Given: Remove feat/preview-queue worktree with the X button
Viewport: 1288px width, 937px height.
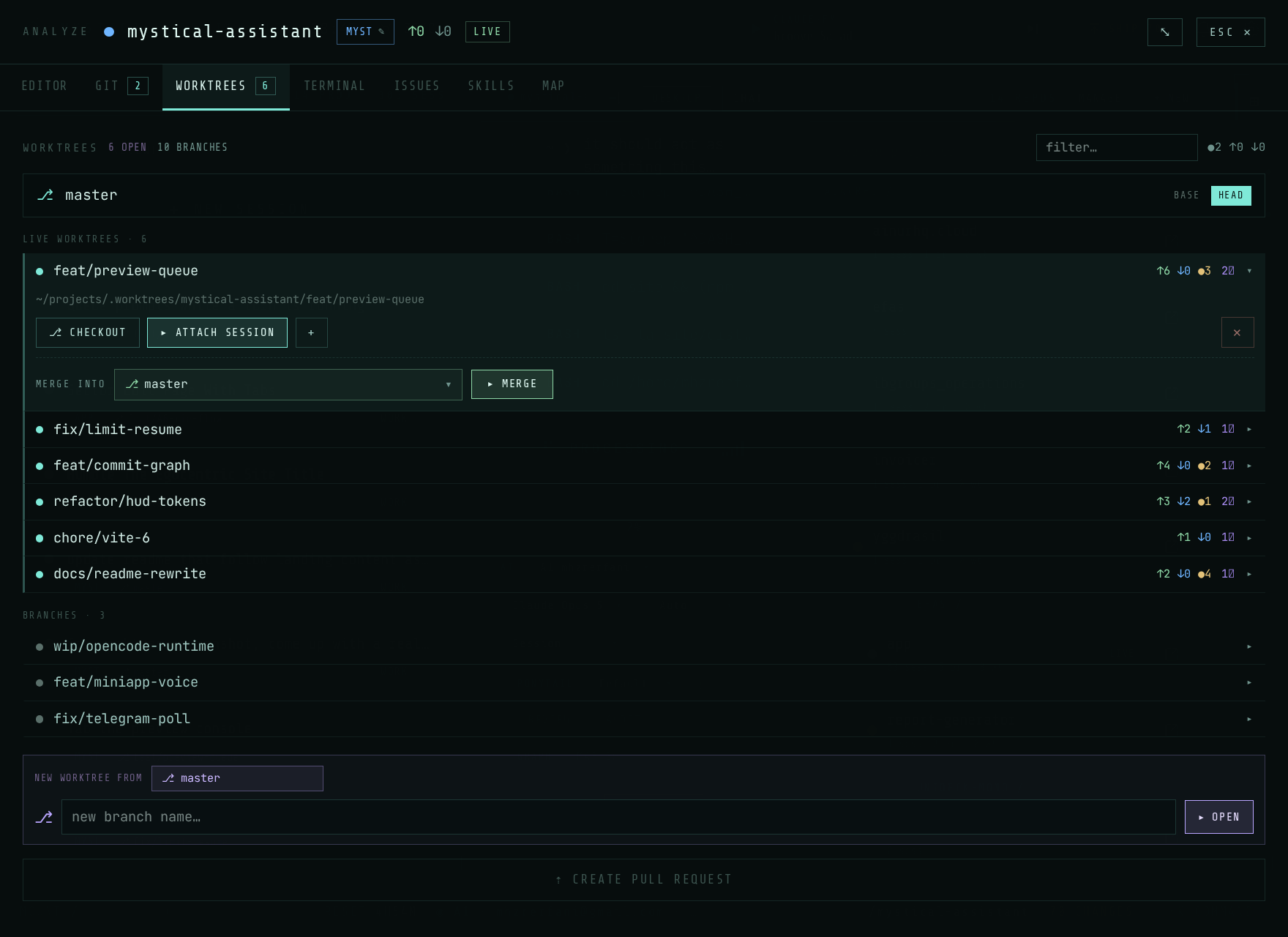Looking at the screenshot, I should pos(1238,332).
